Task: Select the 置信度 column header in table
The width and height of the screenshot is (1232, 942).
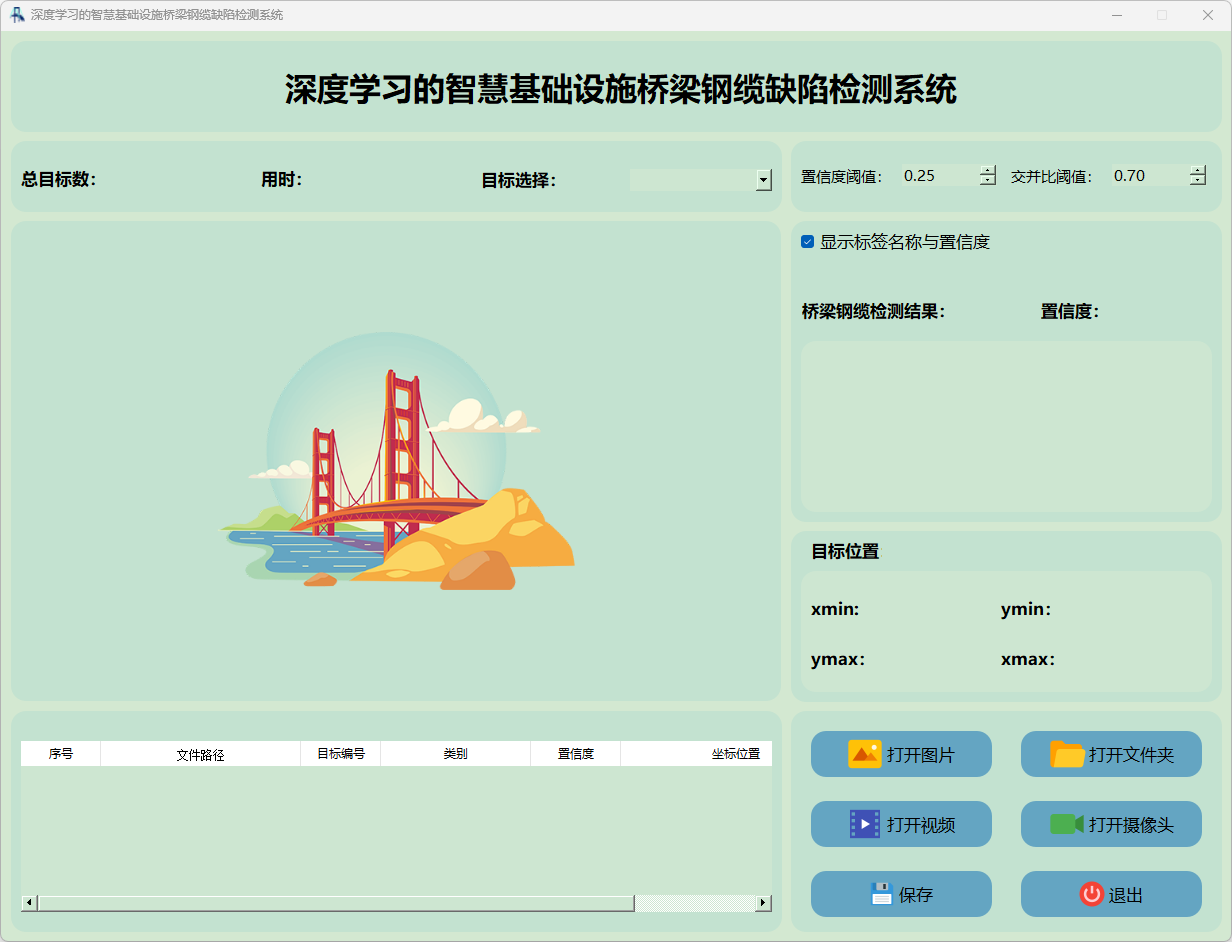Action: [x=575, y=754]
